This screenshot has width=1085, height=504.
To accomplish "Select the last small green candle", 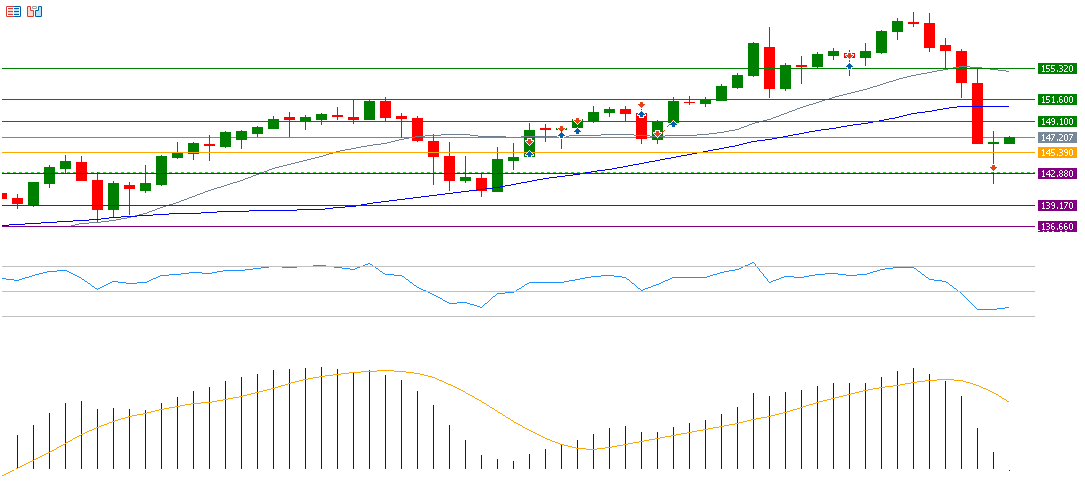I will click(x=1009, y=140).
